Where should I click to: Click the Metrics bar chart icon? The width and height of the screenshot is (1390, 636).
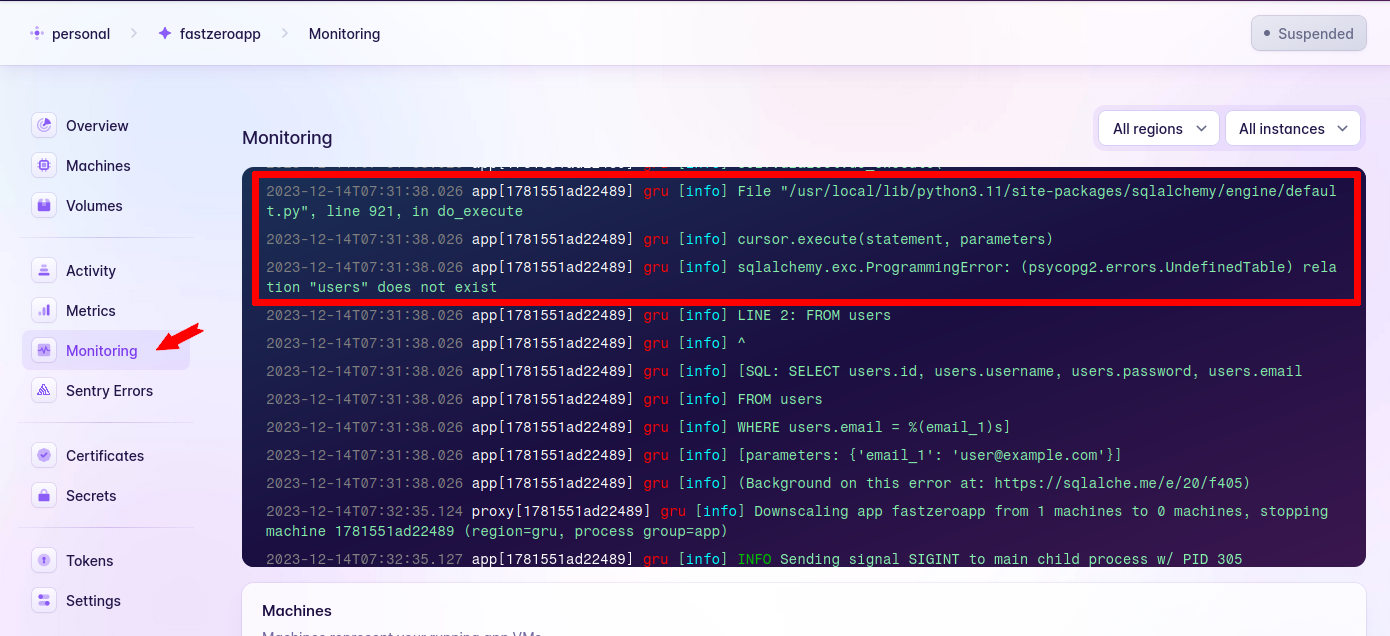44,311
